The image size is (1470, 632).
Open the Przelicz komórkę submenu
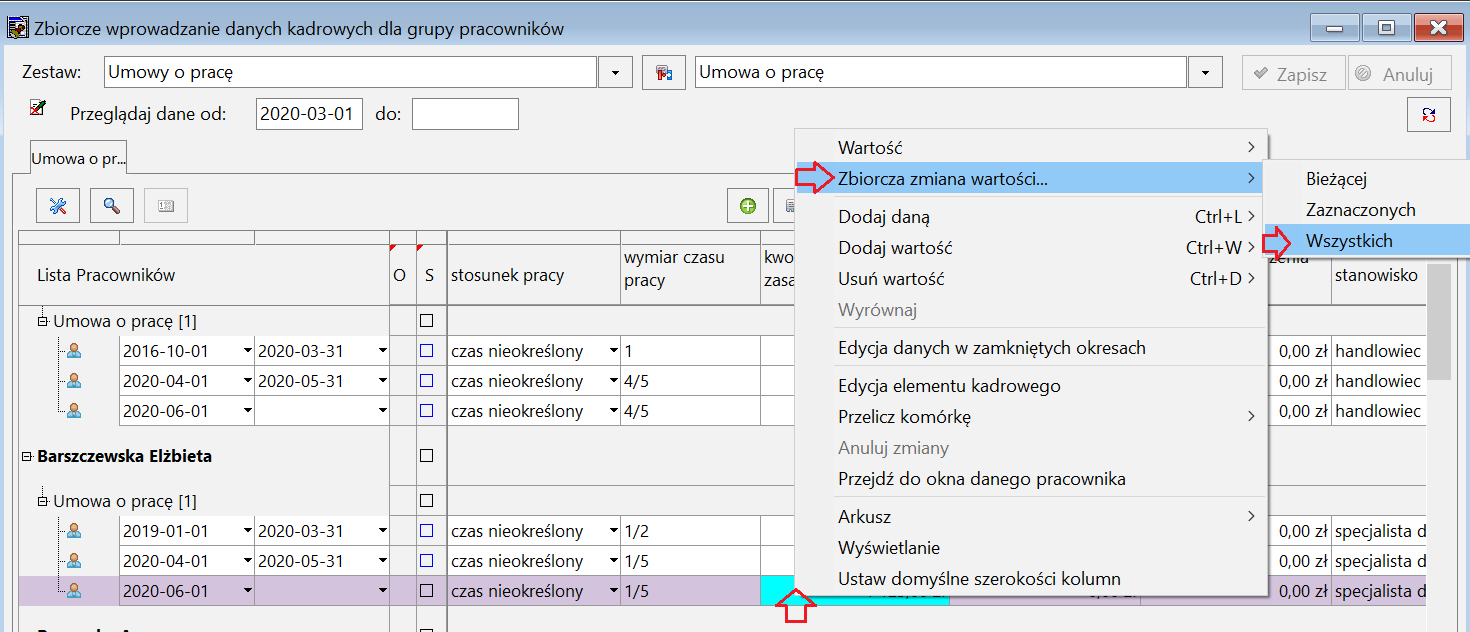[1030, 417]
